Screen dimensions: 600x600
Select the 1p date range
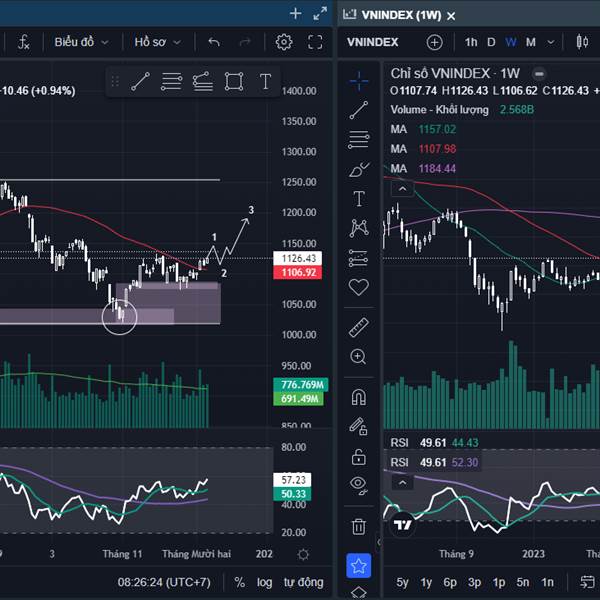499,582
